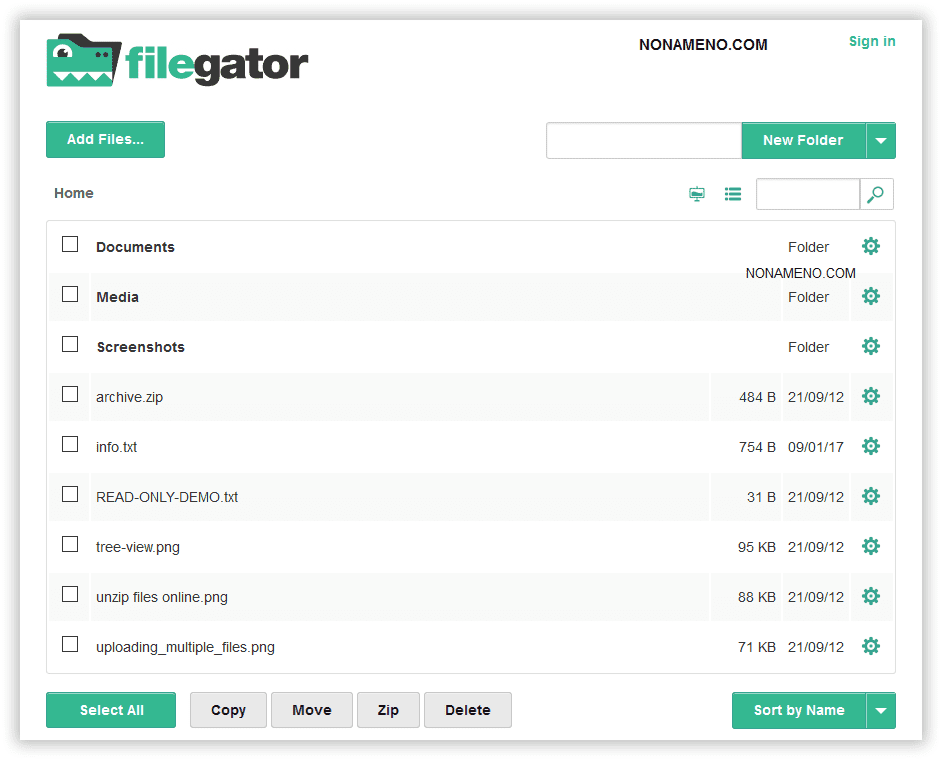Expand the New Folder dropdown arrow
The height and width of the screenshot is (760, 942).
[881, 141]
